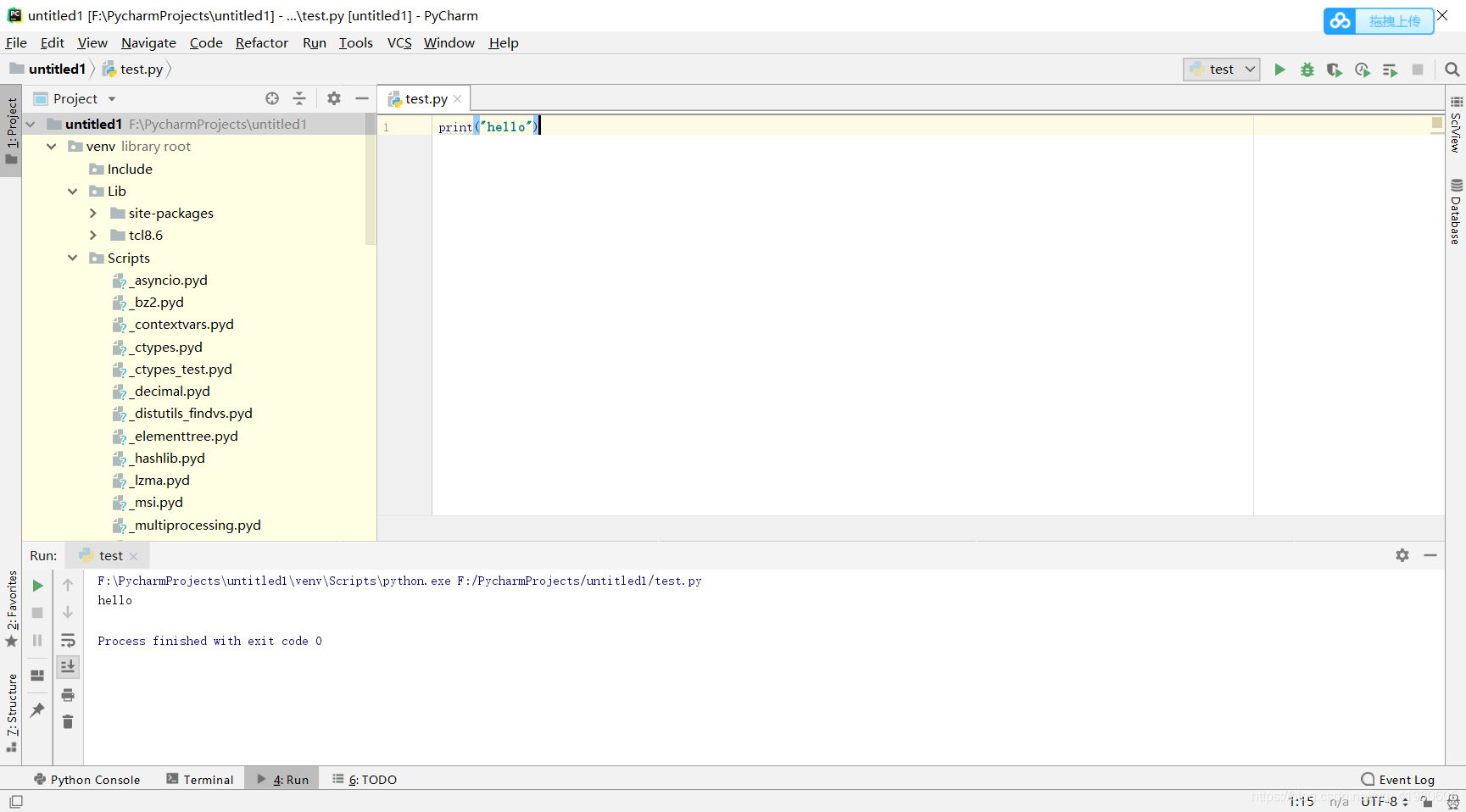Click the Project tree vertical scrollbar
Viewport: 1466px width, 812px height.
click(x=370, y=179)
